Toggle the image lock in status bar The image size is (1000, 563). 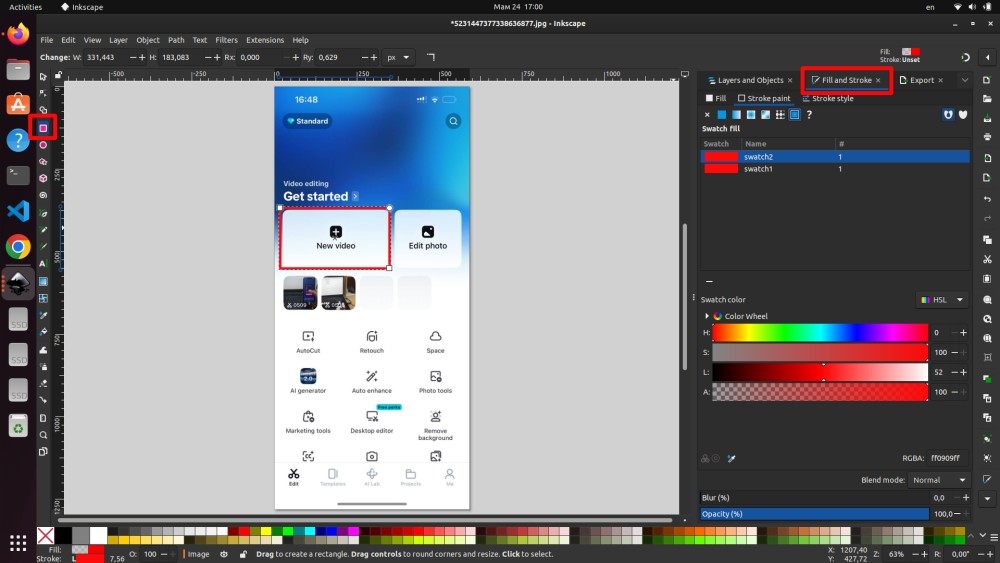pos(243,554)
